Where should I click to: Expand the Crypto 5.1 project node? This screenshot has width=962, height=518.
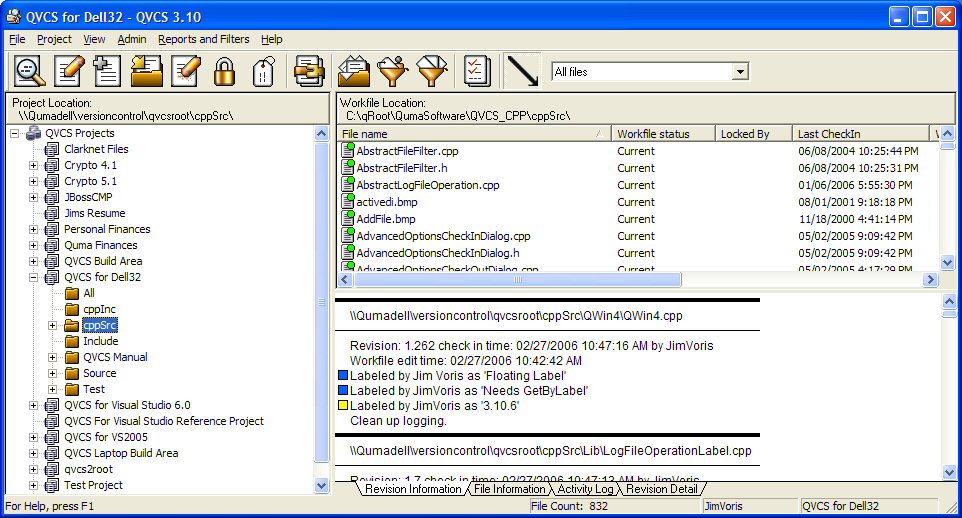click(x=34, y=181)
